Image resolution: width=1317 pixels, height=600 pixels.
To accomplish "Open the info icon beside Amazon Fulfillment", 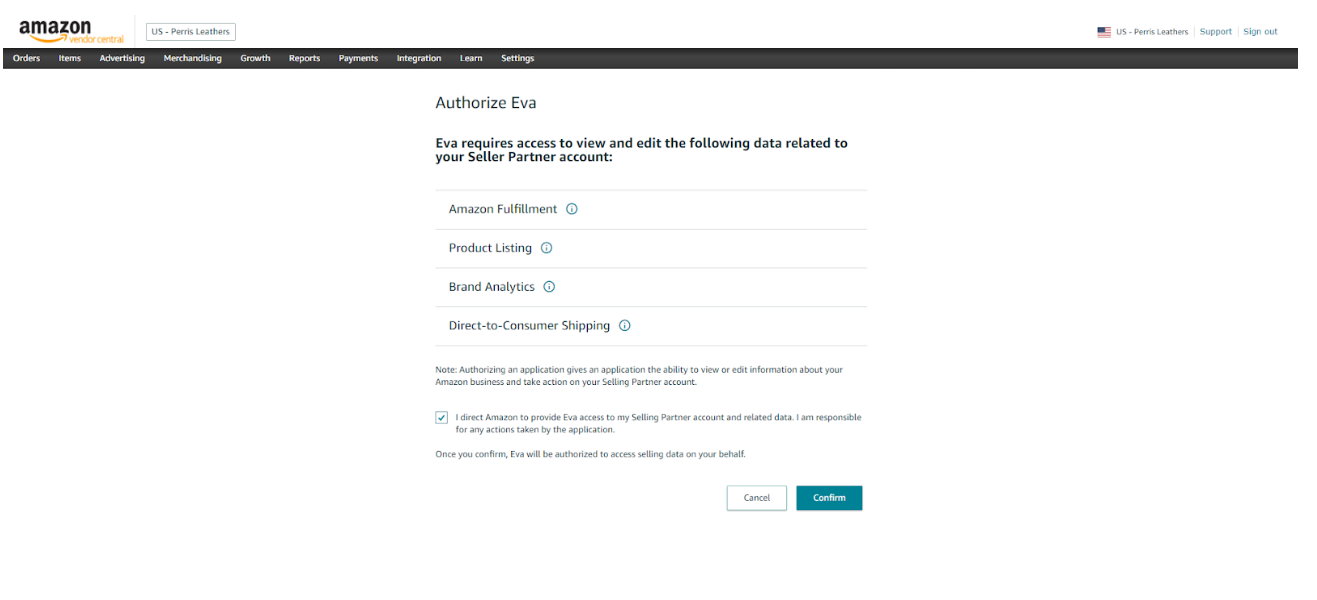I will (571, 208).
